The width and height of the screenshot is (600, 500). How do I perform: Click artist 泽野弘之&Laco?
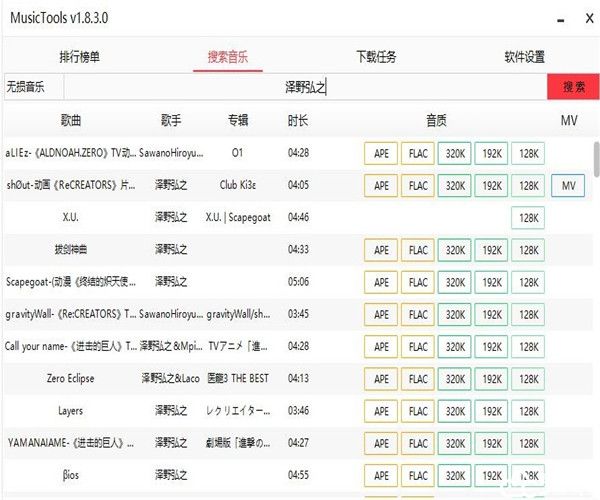click(171, 378)
